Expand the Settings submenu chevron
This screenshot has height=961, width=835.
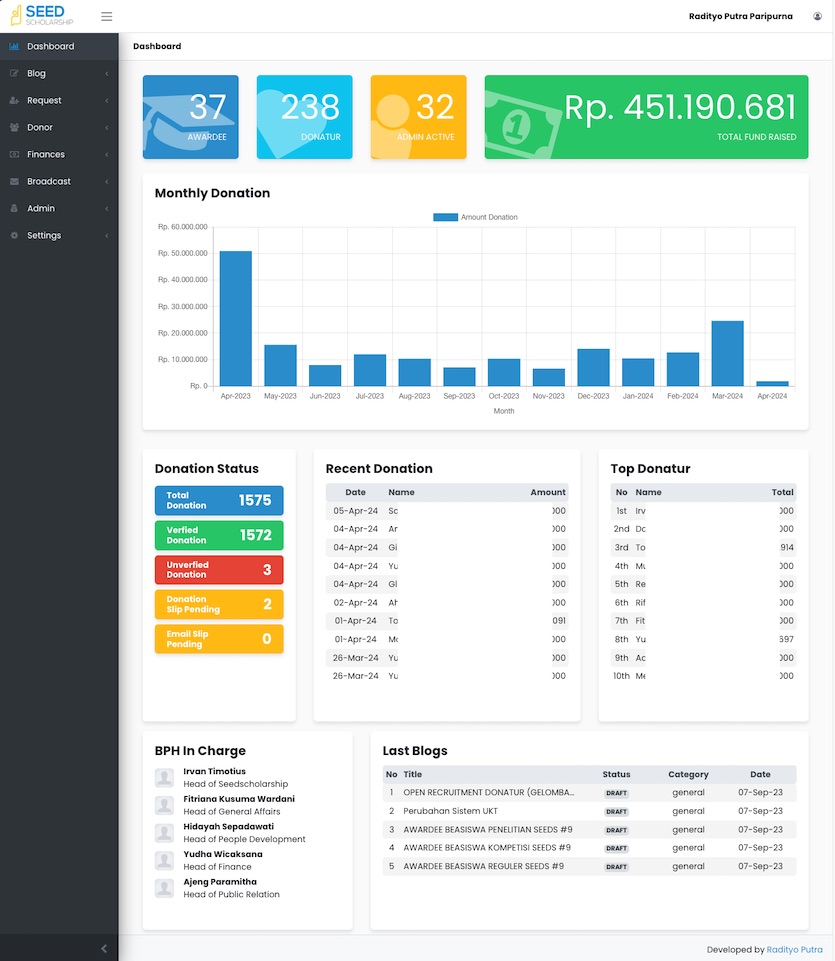[x=107, y=235]
